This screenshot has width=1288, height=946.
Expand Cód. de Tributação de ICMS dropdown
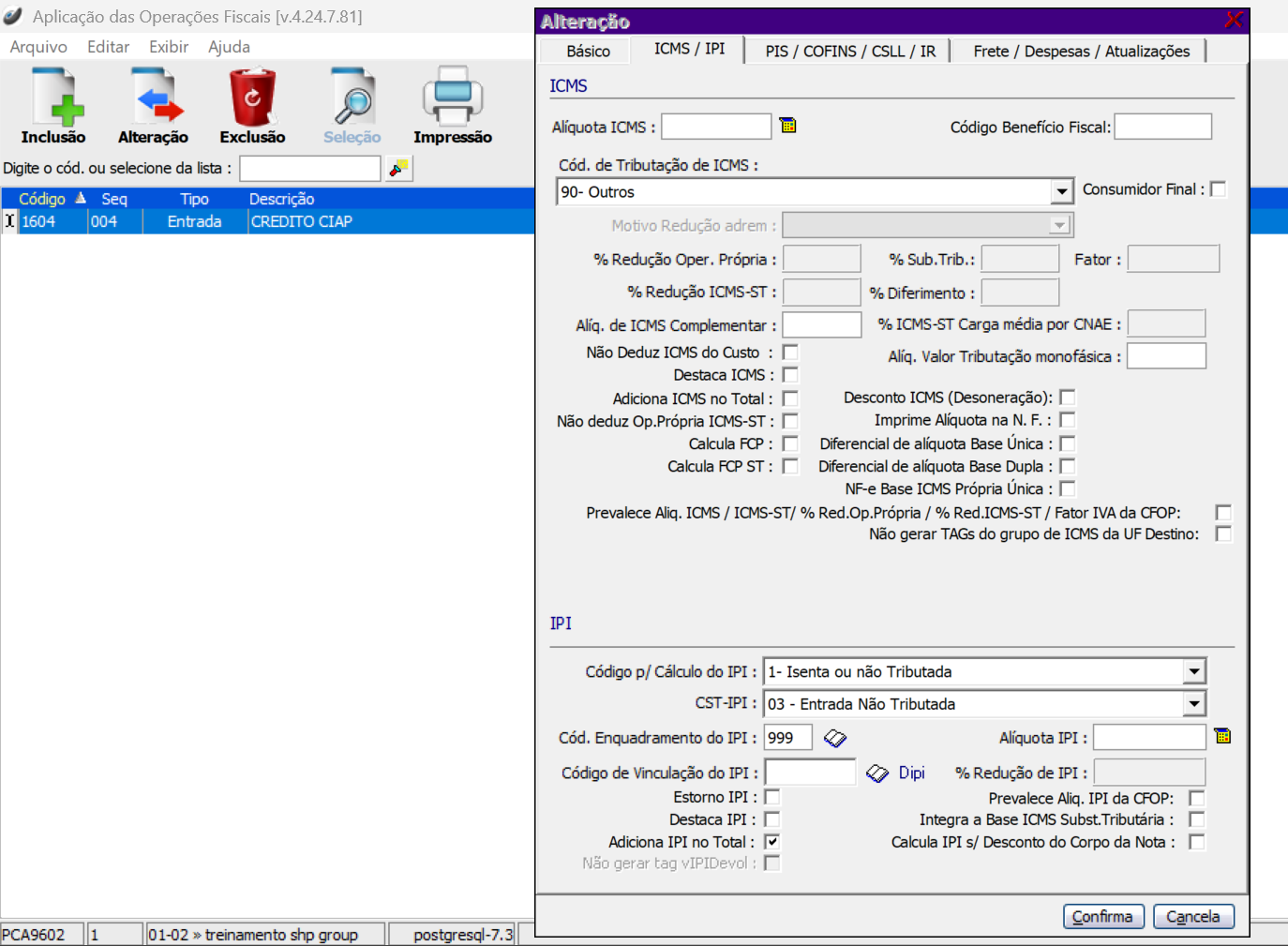[1061, 192]
